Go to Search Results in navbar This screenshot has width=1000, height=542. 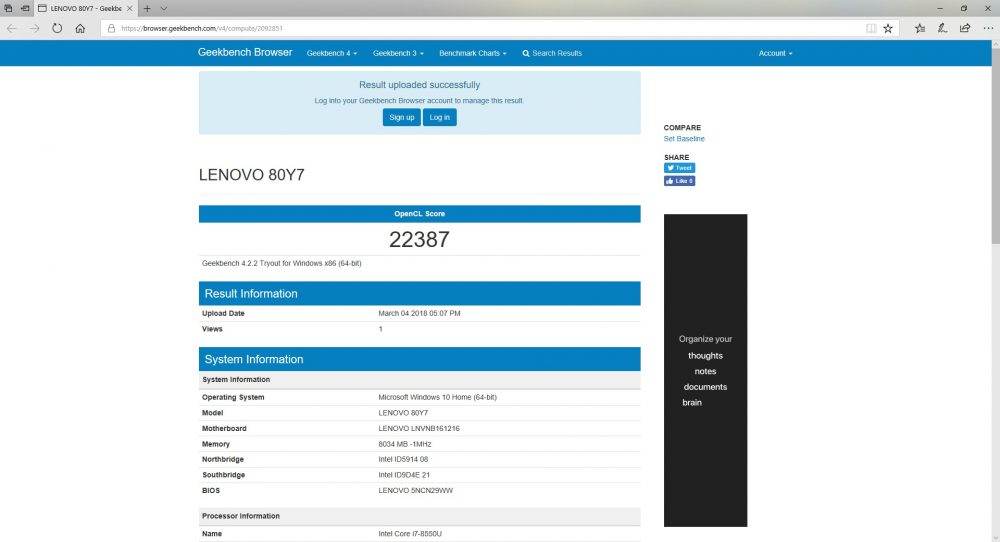552,53
